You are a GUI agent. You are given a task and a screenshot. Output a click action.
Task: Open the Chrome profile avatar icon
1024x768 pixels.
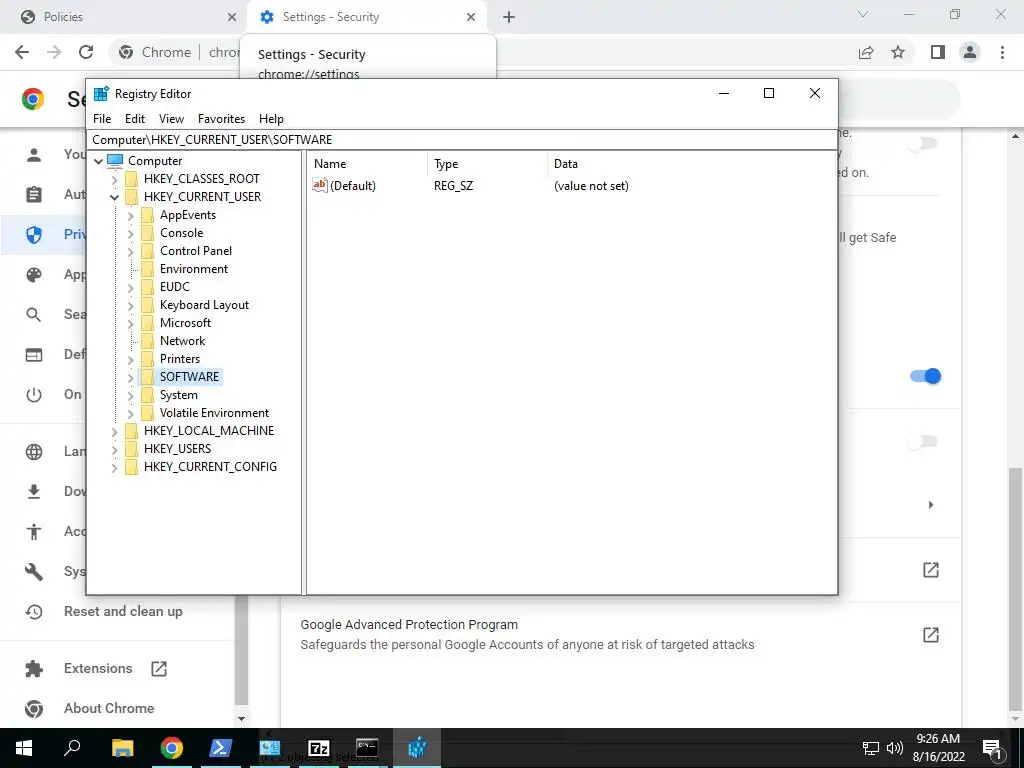tap(970, 52)
